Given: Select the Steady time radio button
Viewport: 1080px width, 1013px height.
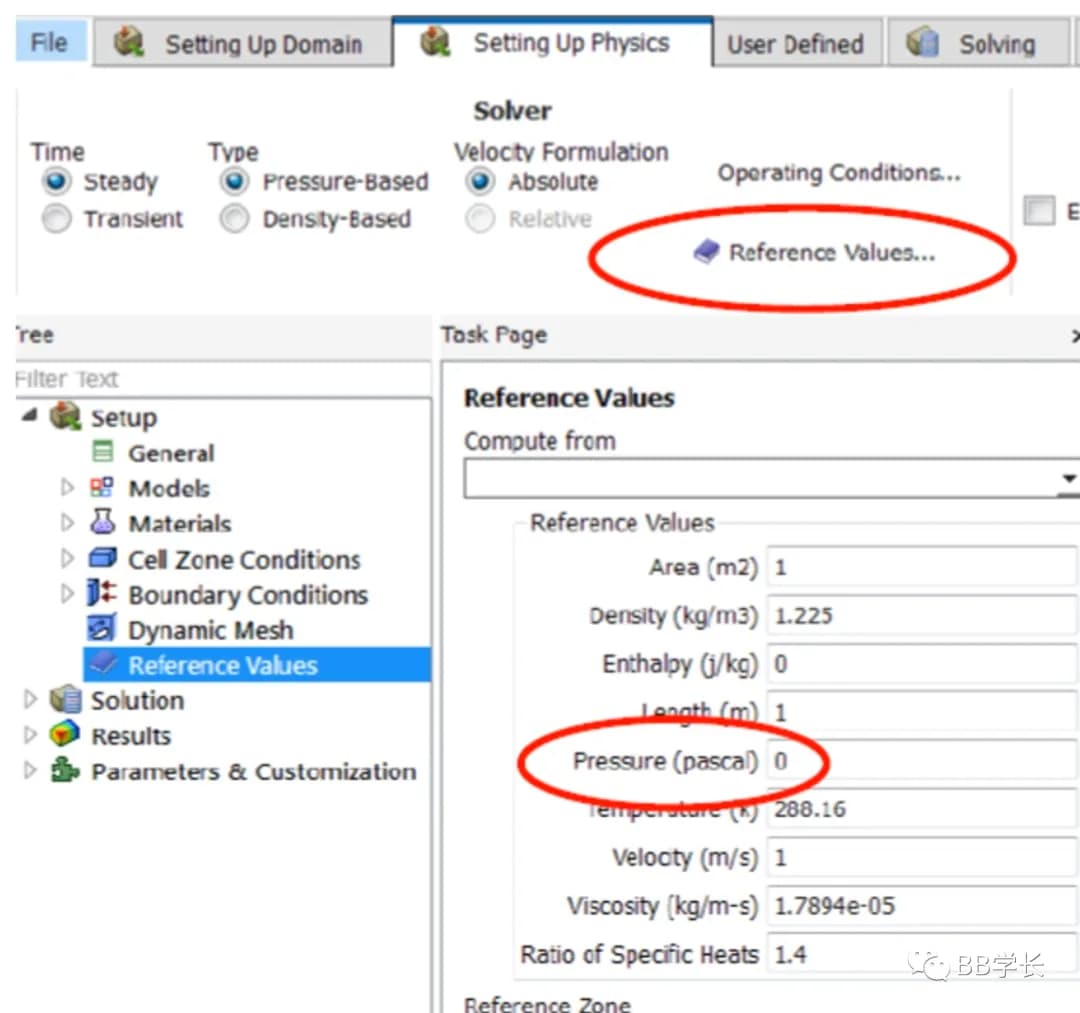Looking at the screenshot, I should click(x=58, y=182).
